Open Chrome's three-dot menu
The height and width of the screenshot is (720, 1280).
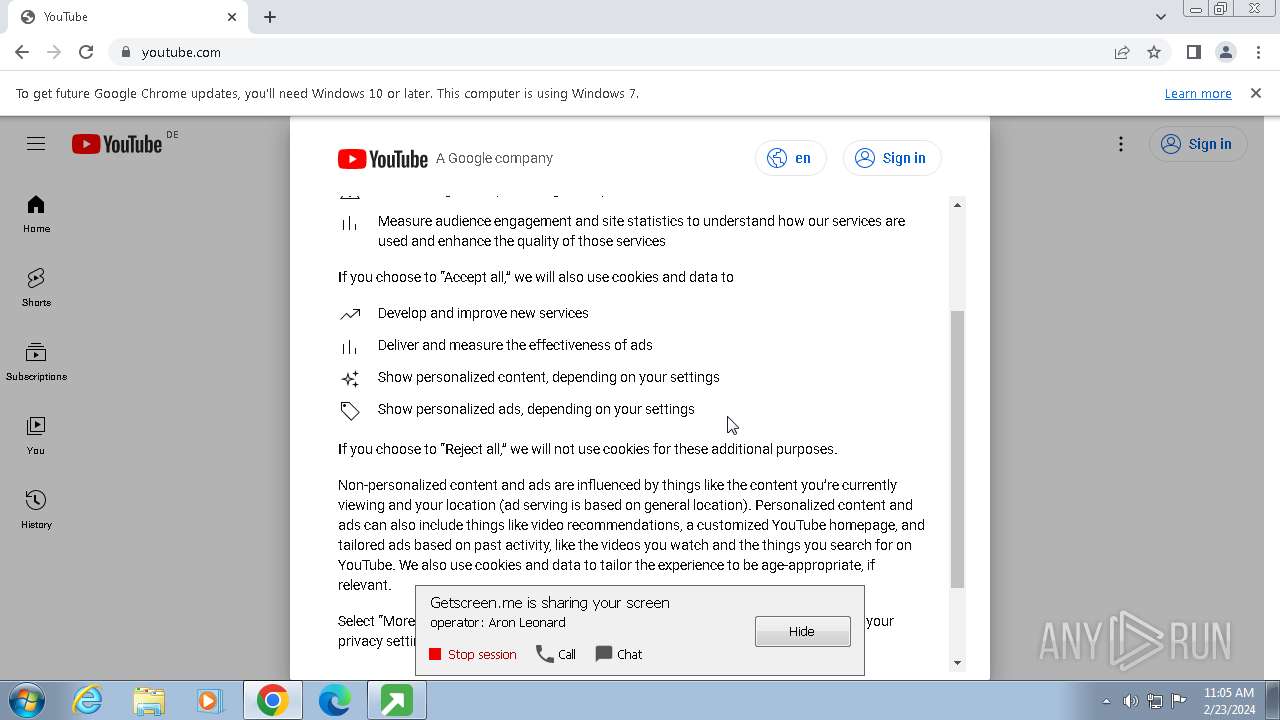pos(1257,52)
